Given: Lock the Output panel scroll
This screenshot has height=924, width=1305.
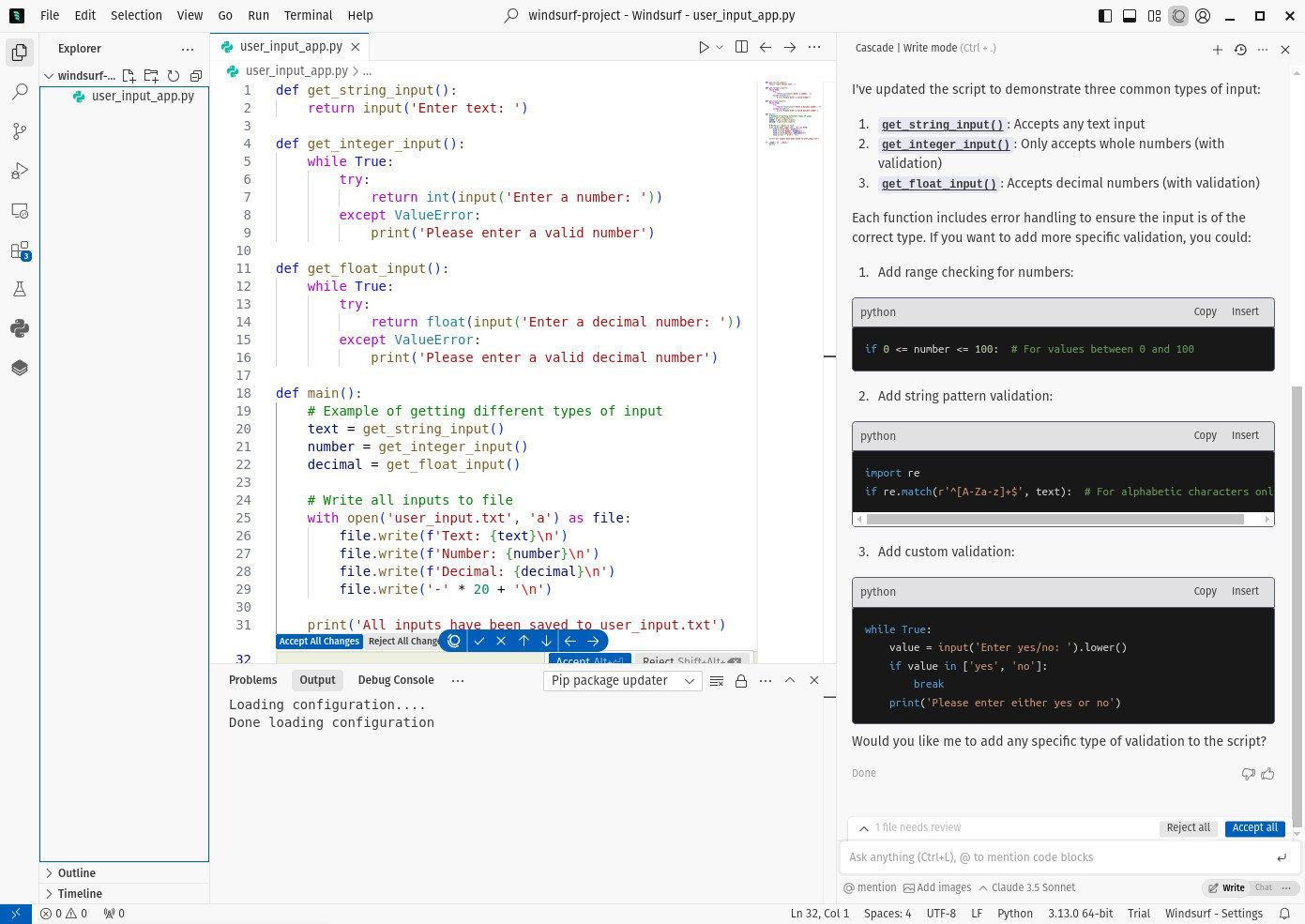Looking at the screenshot, I should (741, 680).
